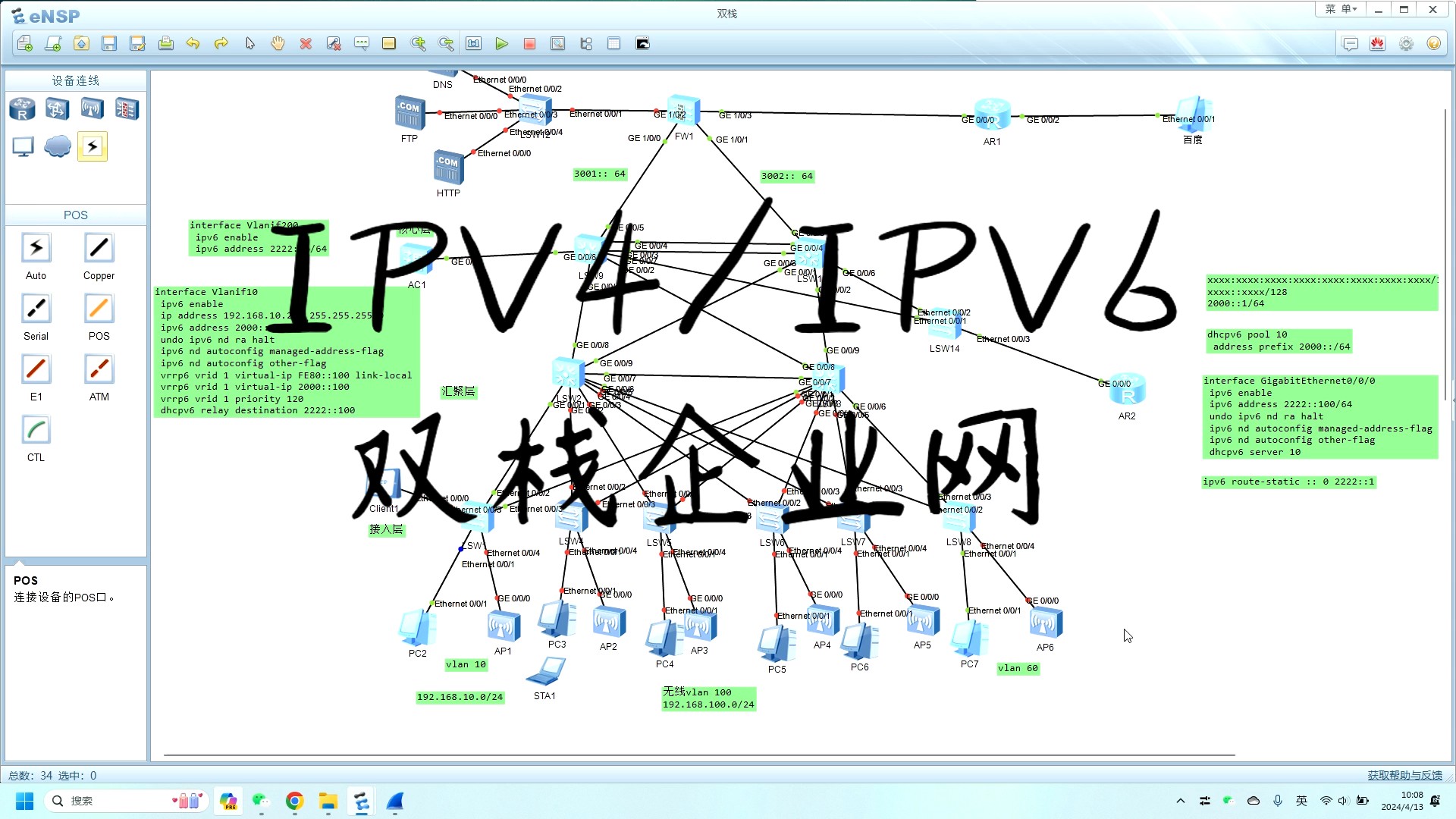Select the WLAN device category

coord(92,109)
